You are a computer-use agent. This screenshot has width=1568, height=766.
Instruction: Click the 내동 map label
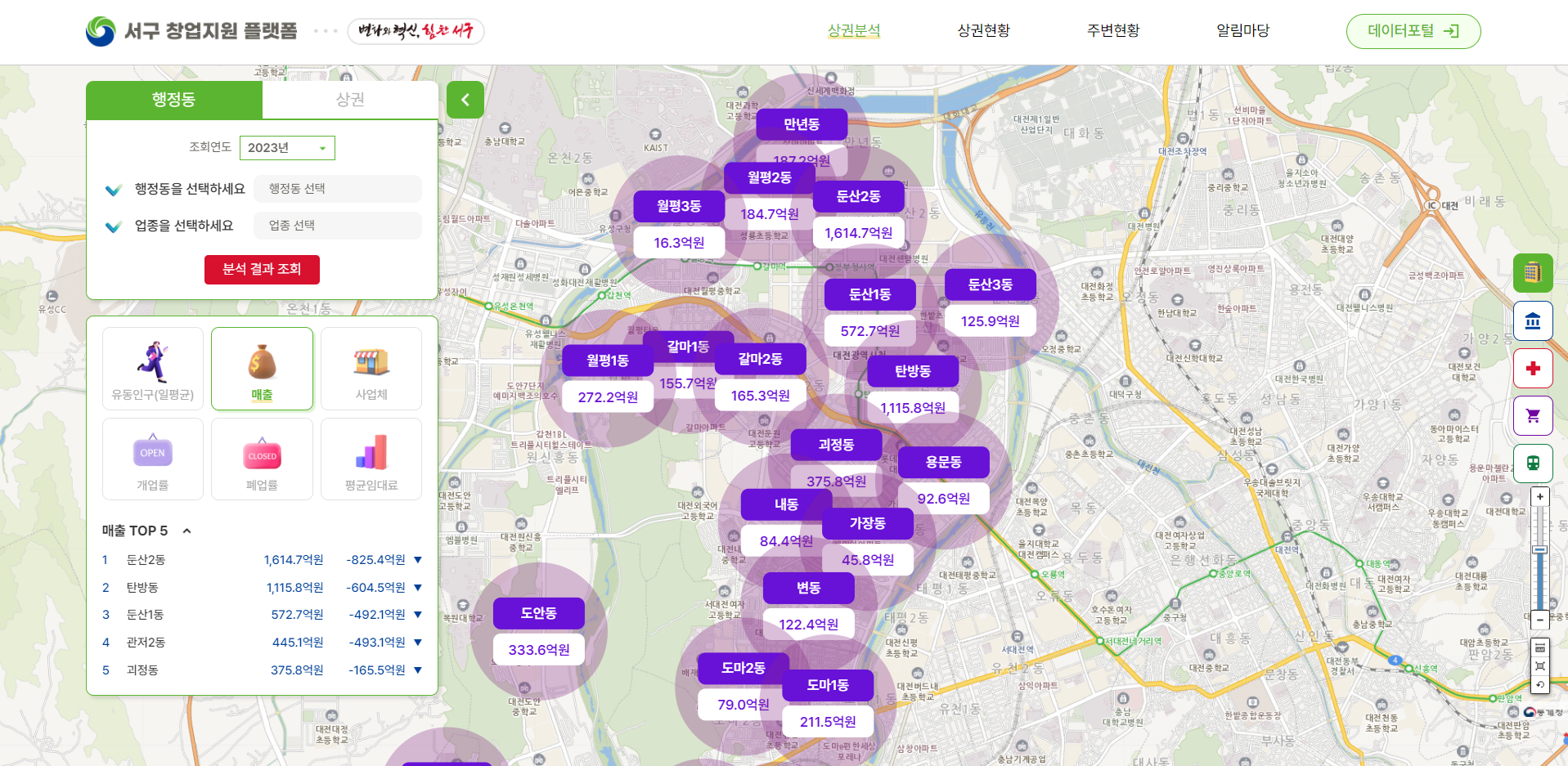click(786, 504)
